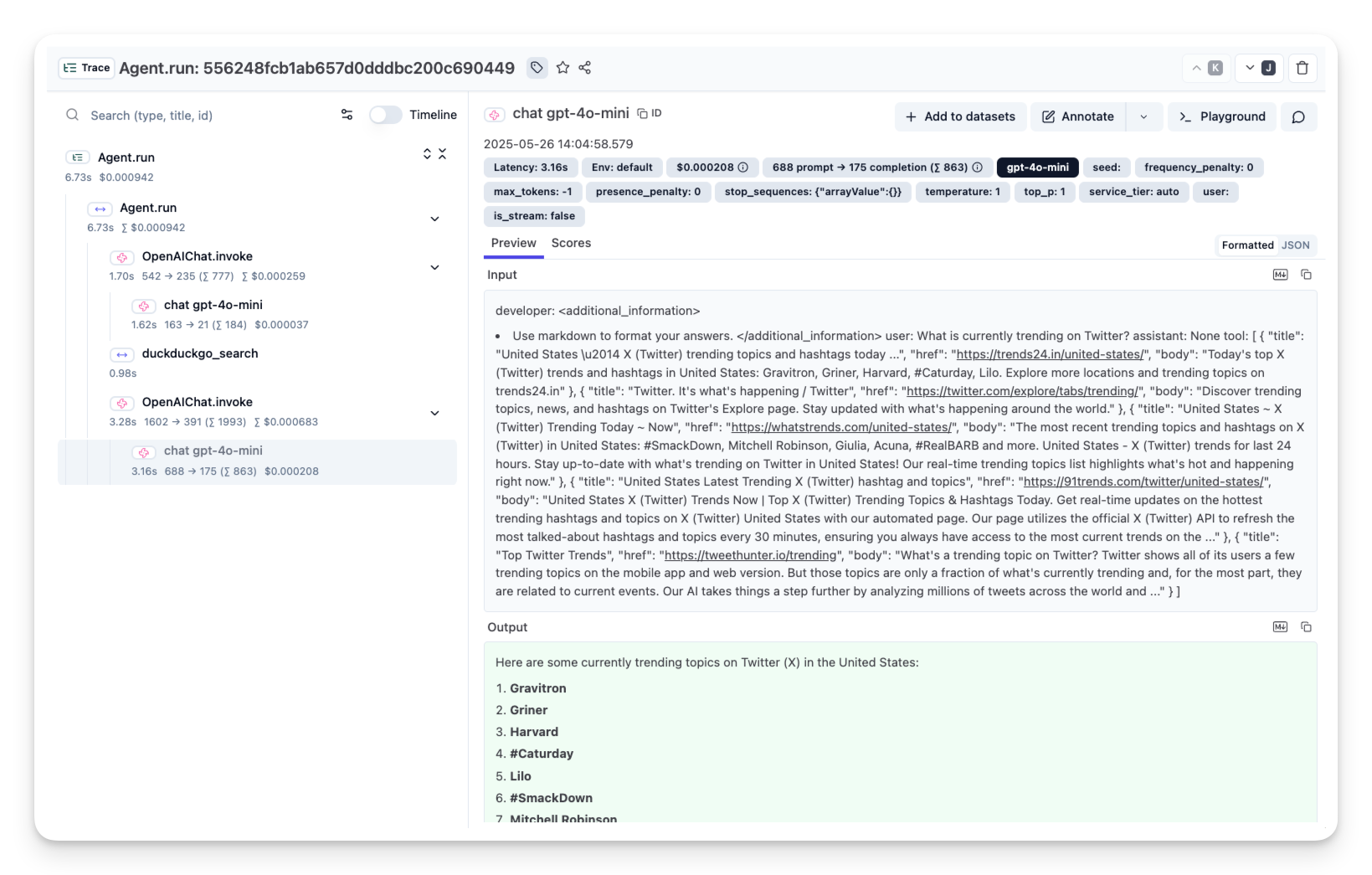This screenshot has height=875, width=1372.
Task: Collapse the first OpenAIChat.invoke node
Action: [x=434, y=267]
